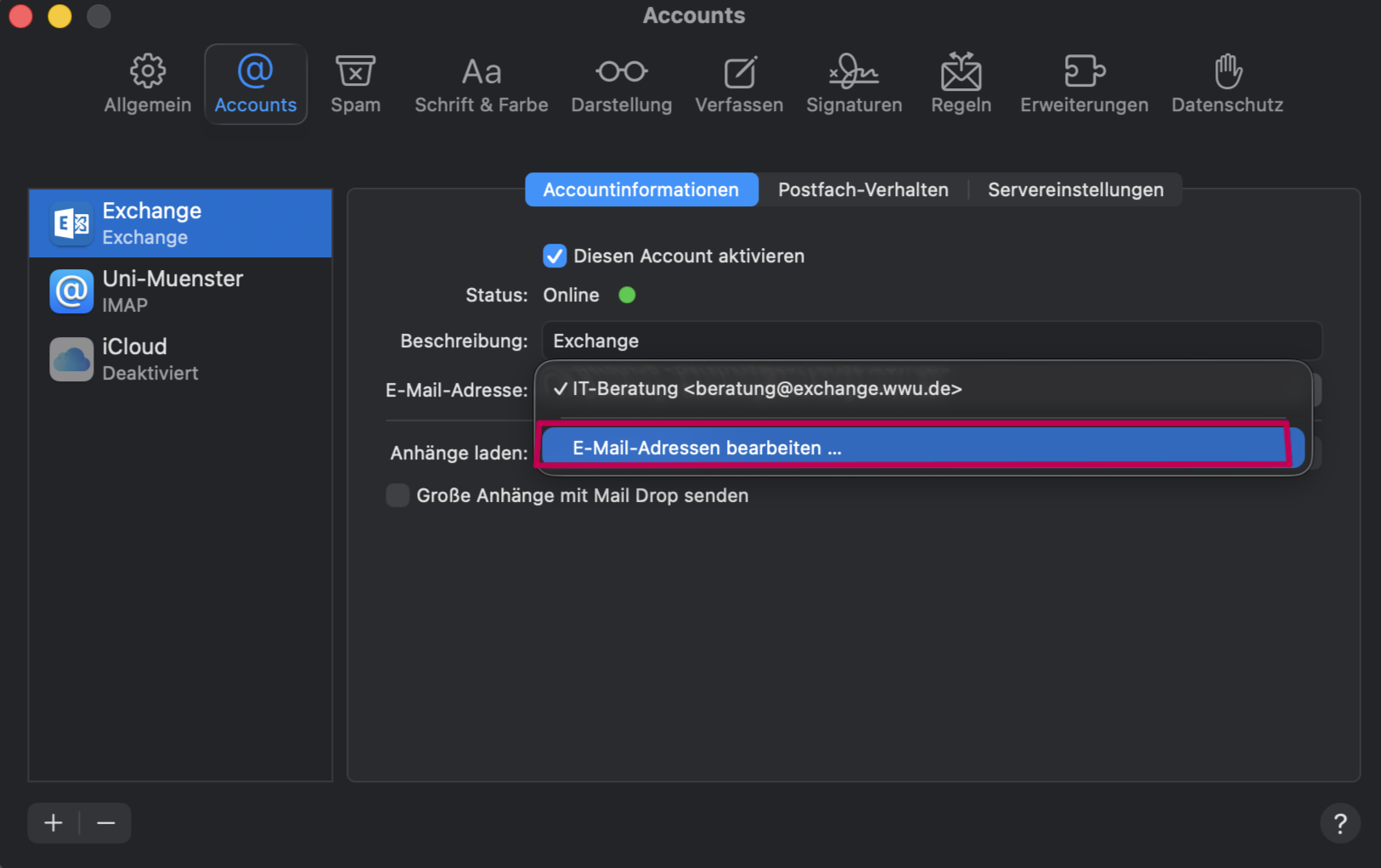Open the Darstellung glasses icon pane
The image size is (1381, 868).
tap(621, 84)
